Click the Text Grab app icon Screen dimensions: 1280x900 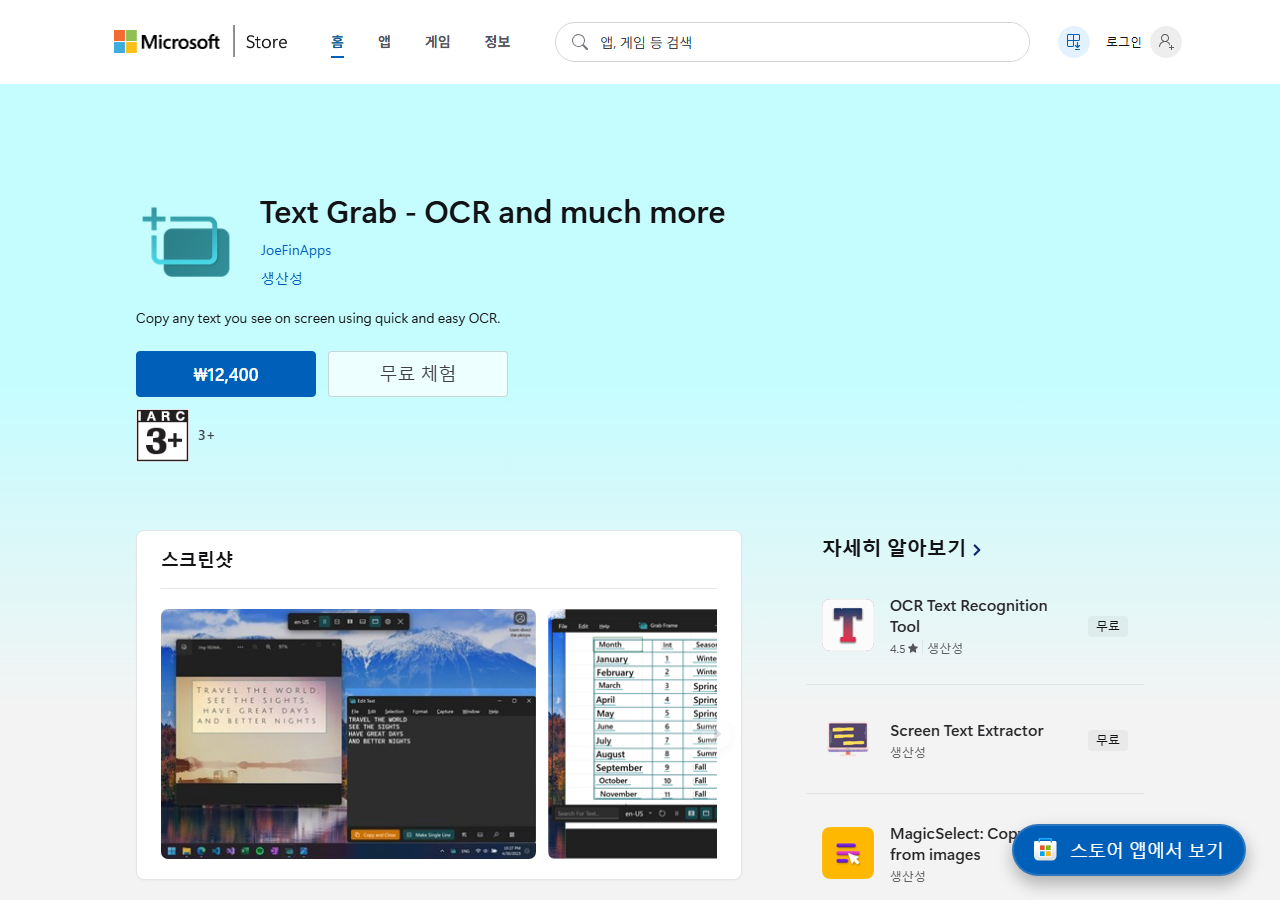(x=185, y=243)
